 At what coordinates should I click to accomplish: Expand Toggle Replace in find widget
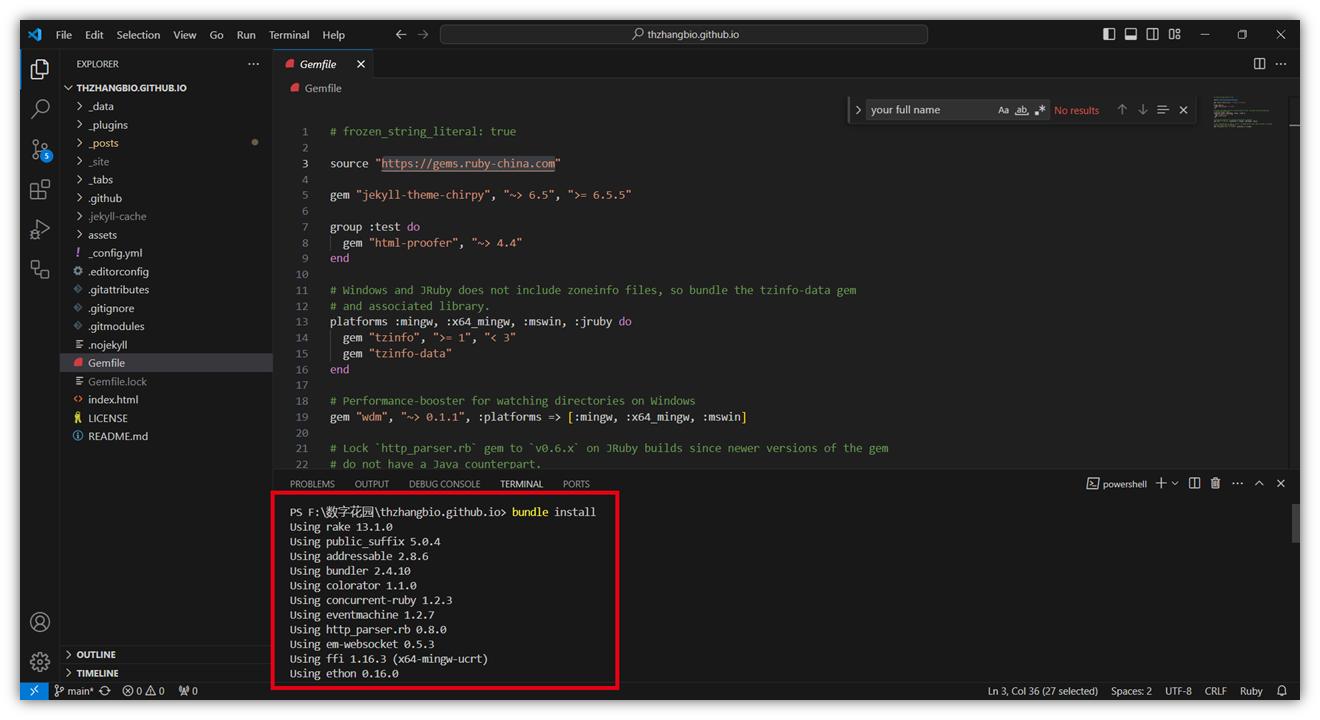[858, 110]
